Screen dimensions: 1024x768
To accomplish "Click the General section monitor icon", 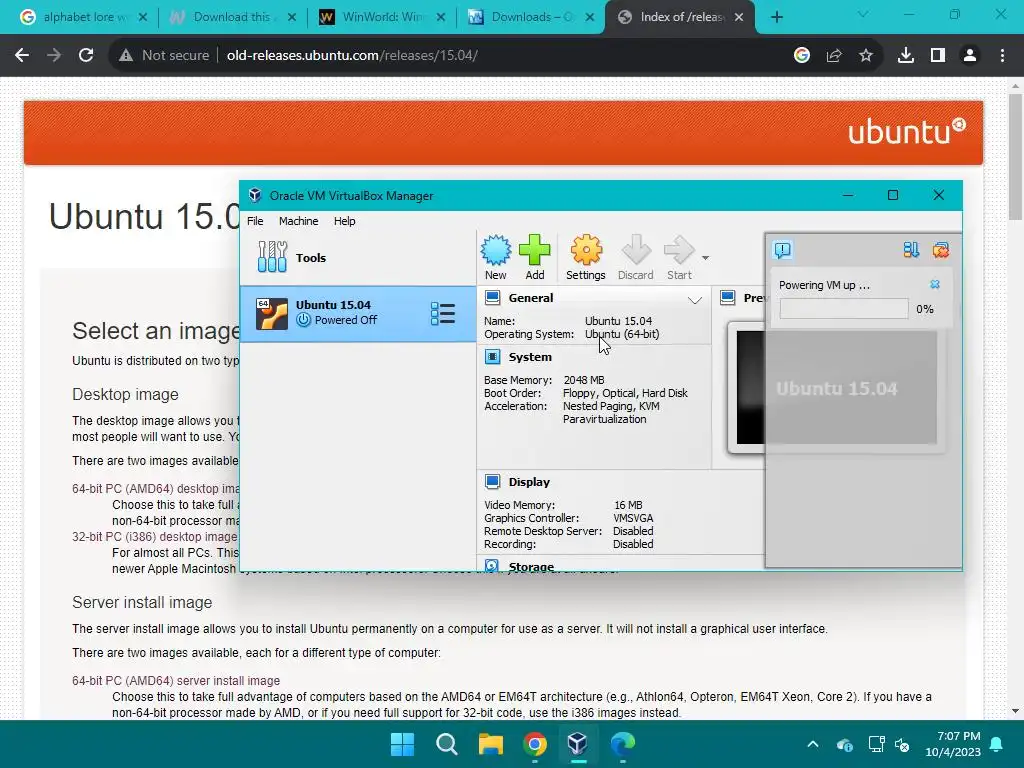I will click(x=492, y=298).
